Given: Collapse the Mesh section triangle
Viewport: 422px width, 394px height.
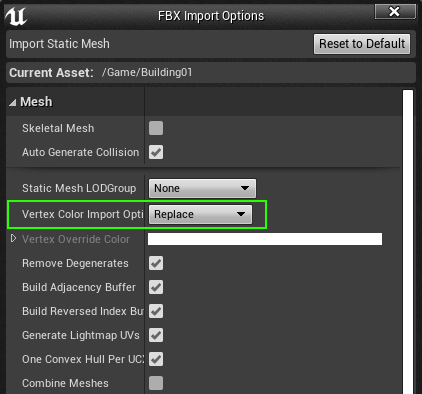Looking at the screenshot, I should (x=13, y=102).
